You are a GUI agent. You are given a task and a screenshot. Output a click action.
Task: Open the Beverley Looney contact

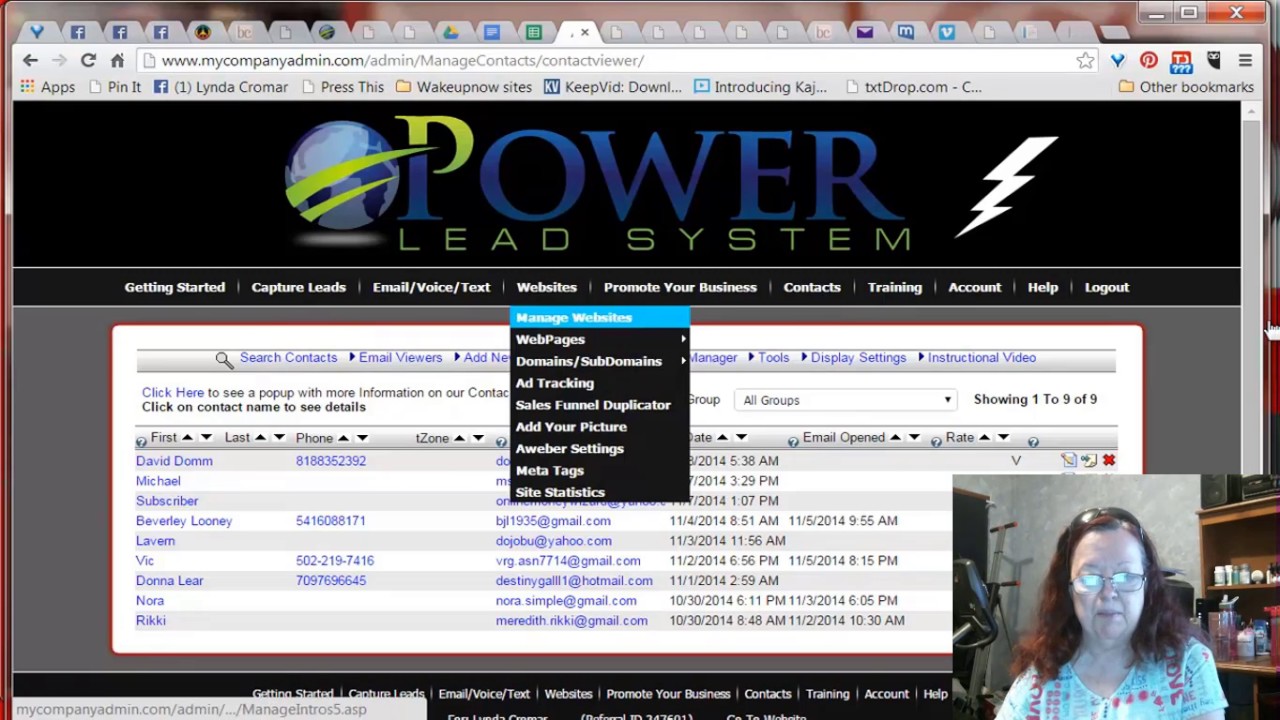pos(184,521)
